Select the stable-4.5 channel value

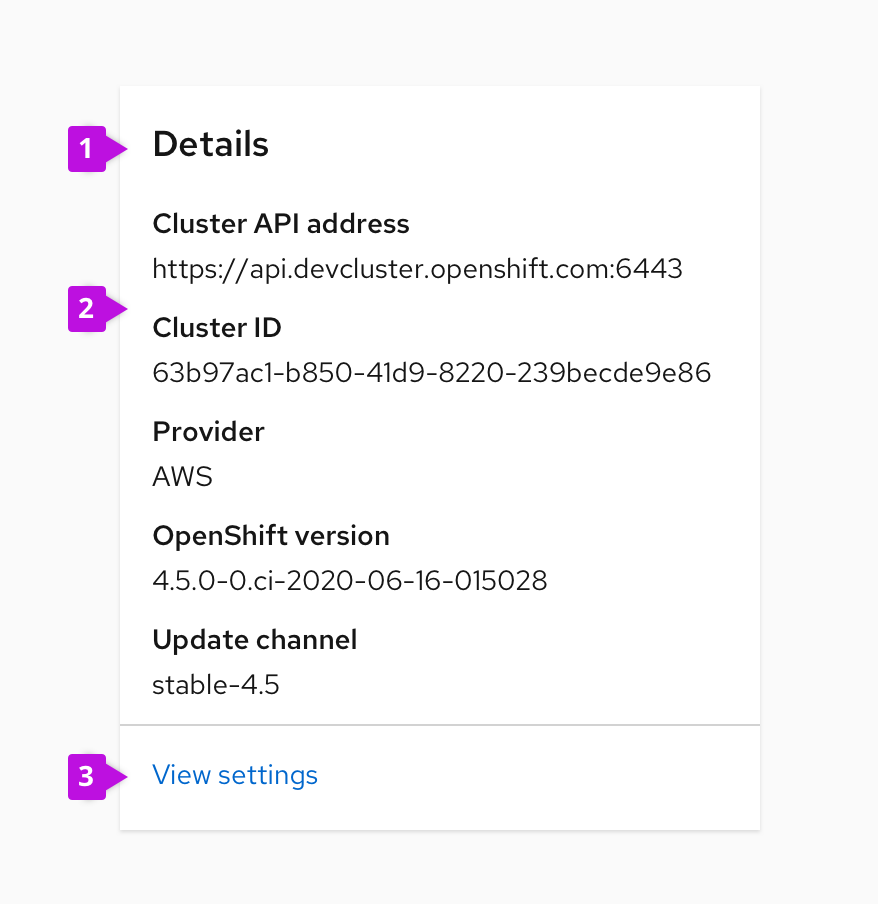pyautogui.click(x=216, y=685)
